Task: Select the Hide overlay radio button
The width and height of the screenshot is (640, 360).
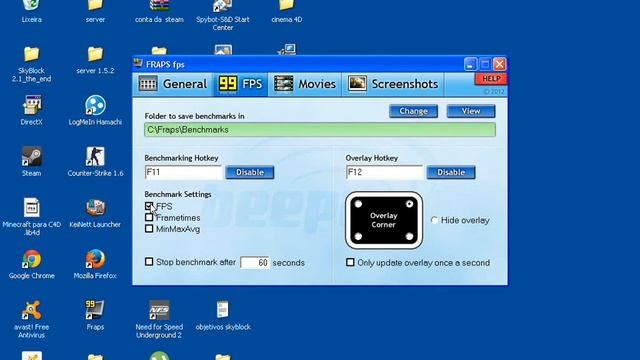Action: [x=434, y=220]
